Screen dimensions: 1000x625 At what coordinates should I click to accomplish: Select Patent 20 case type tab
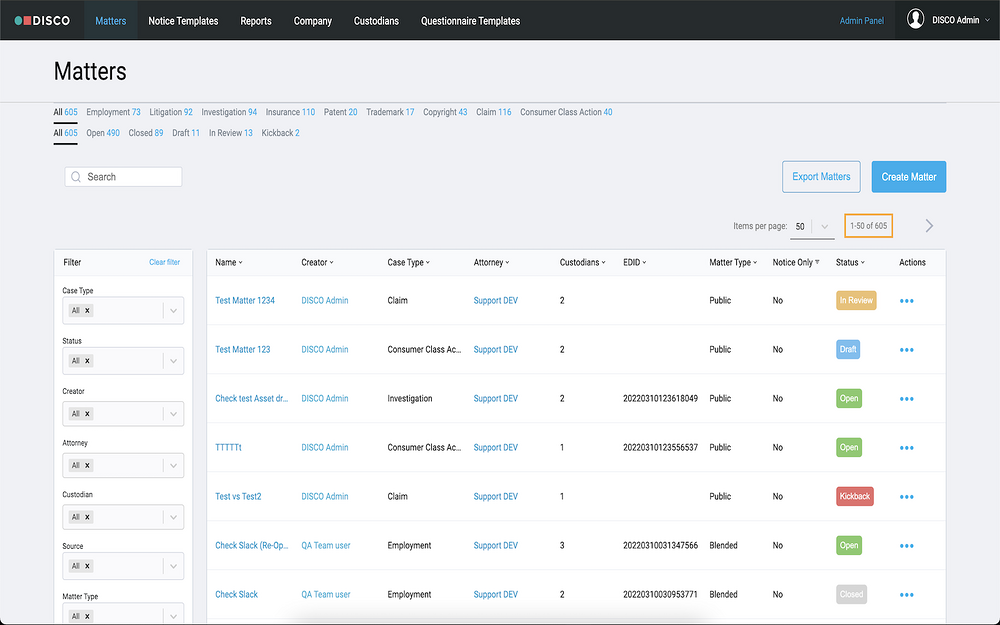click(341, 112)
